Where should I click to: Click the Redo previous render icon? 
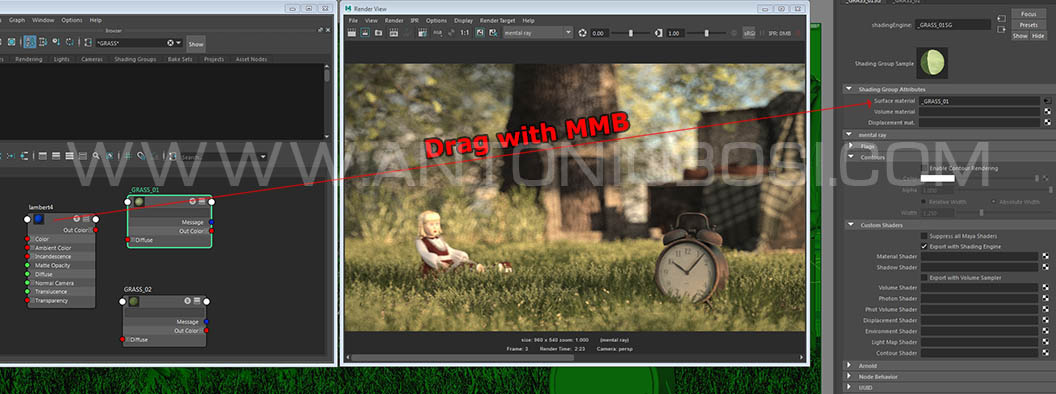[353, 33]
